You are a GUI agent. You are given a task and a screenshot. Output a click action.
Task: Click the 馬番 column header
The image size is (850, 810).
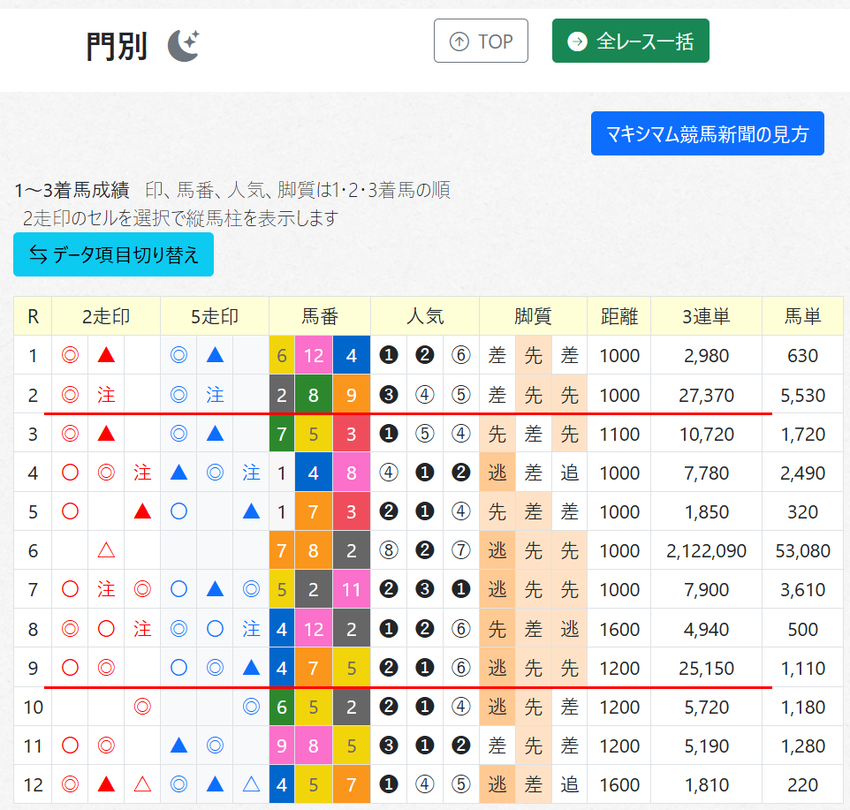click(320, 316)
